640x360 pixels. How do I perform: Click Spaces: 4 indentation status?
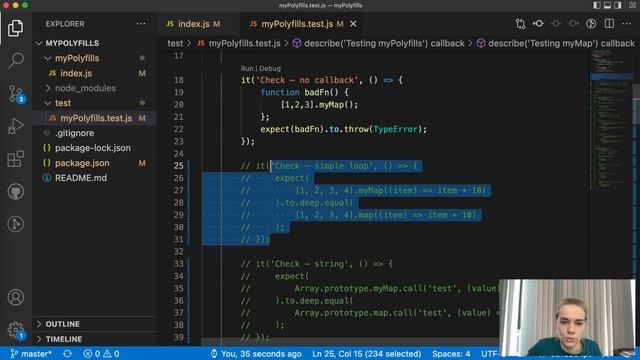(451, 353)
